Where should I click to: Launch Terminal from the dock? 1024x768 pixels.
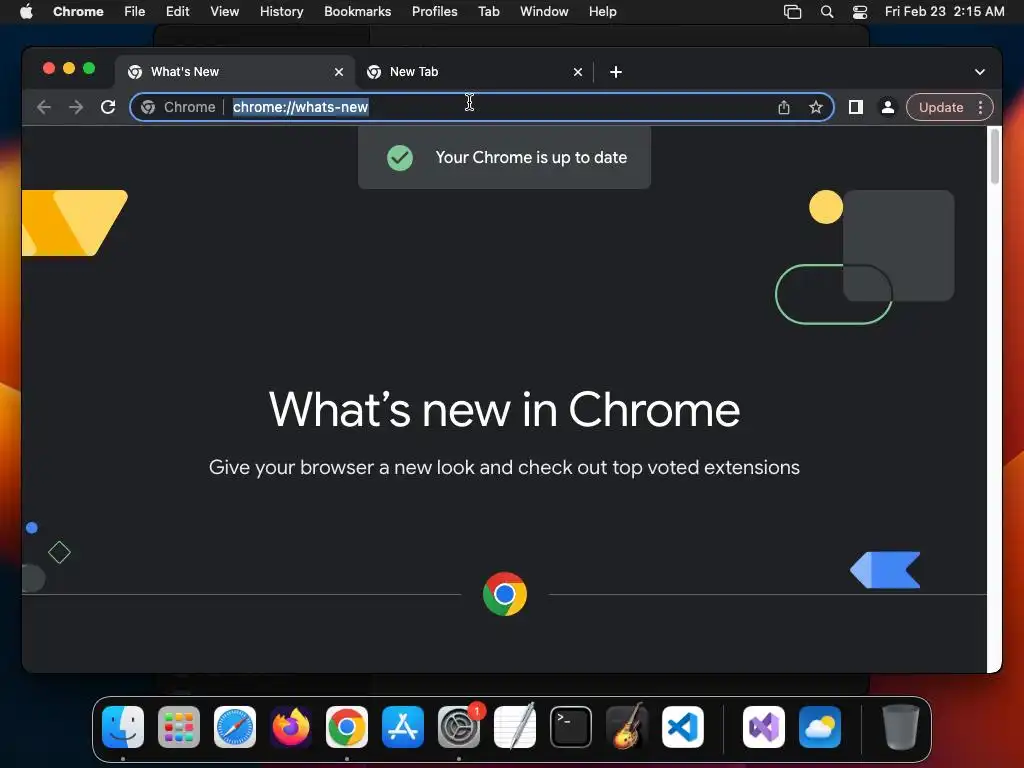571,727
